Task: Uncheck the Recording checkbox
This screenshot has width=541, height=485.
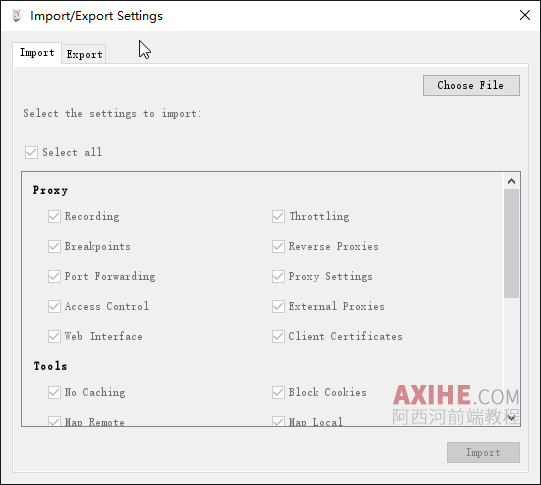Action: (54, 217)
